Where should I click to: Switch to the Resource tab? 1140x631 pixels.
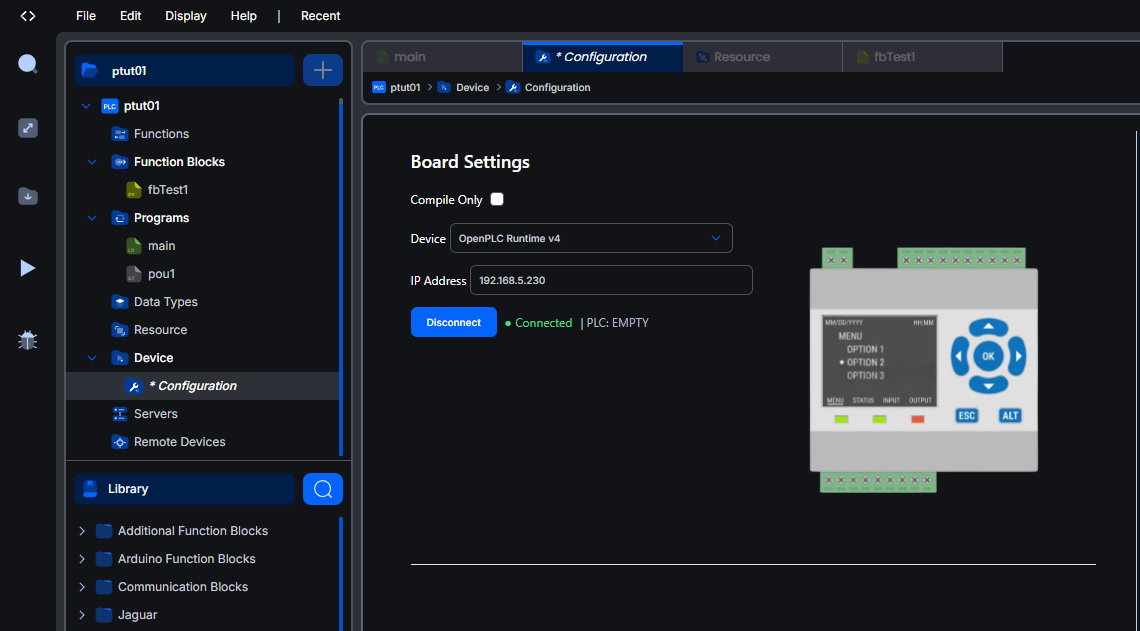762,57
